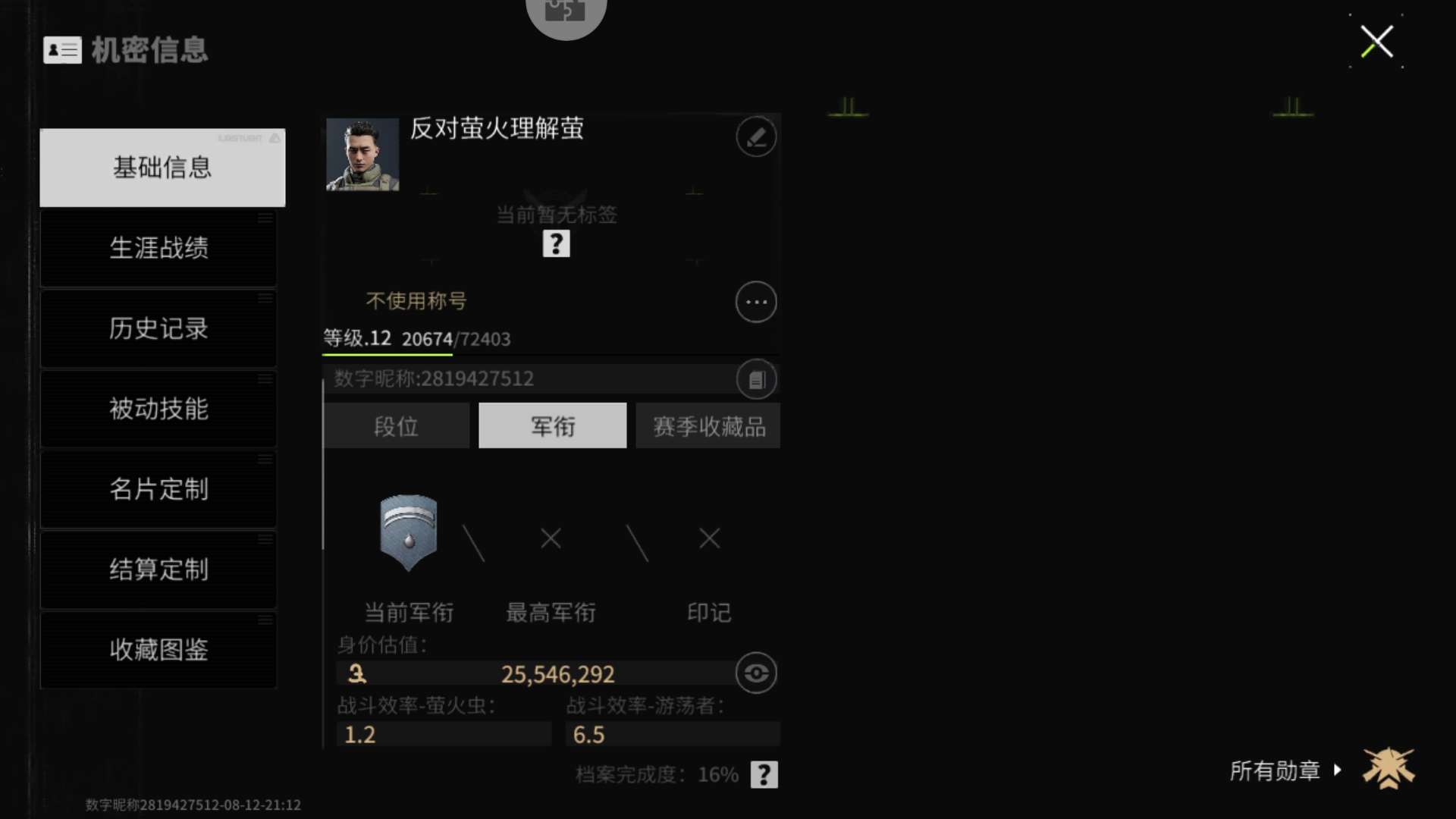Select 被动技能 sidebar entry

158,409
